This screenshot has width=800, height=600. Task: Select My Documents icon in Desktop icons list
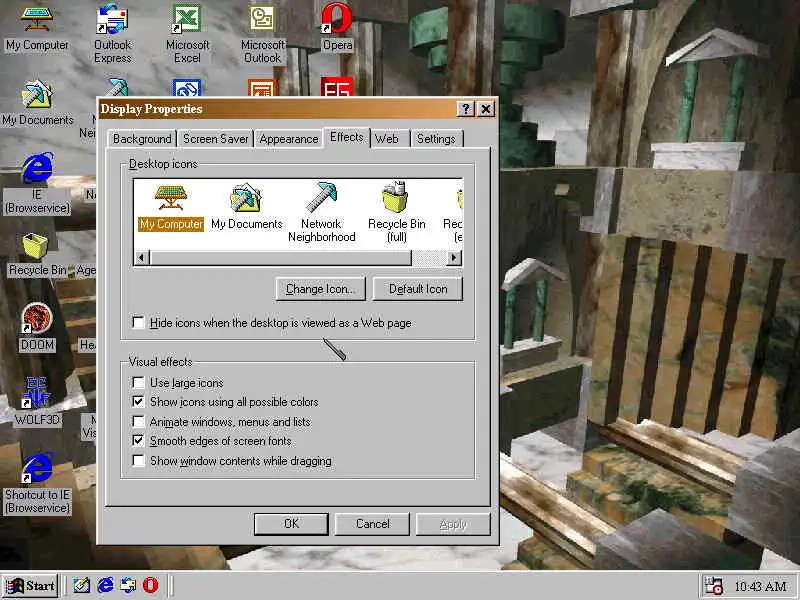coord(246,208)
